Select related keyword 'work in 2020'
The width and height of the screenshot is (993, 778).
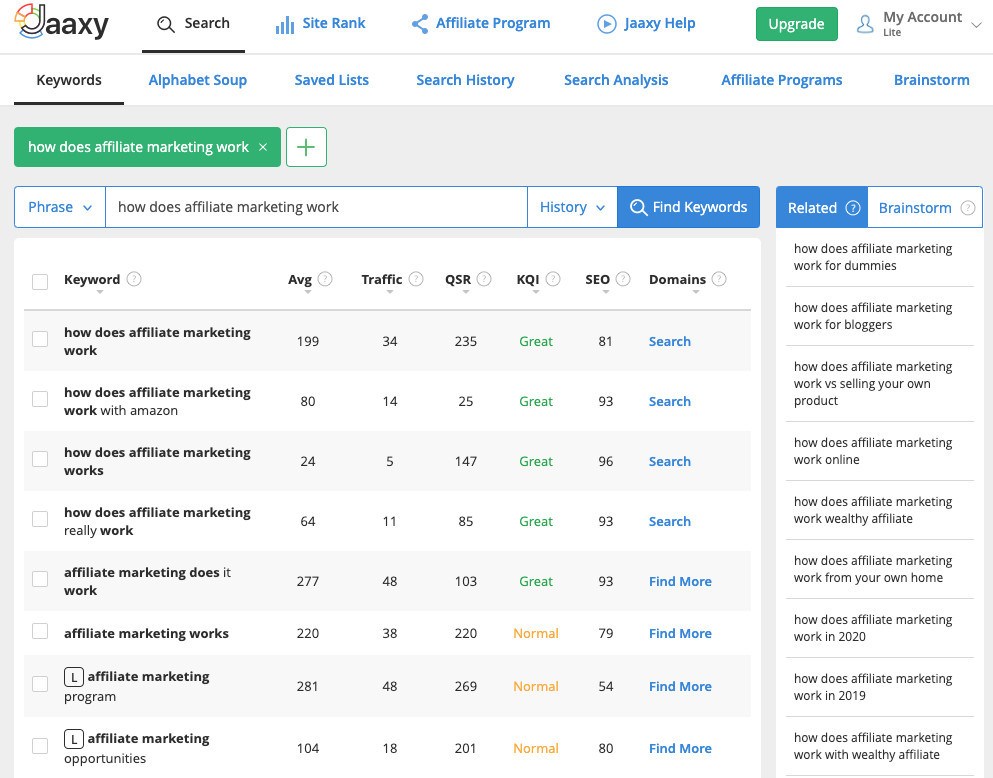(873, 628)
